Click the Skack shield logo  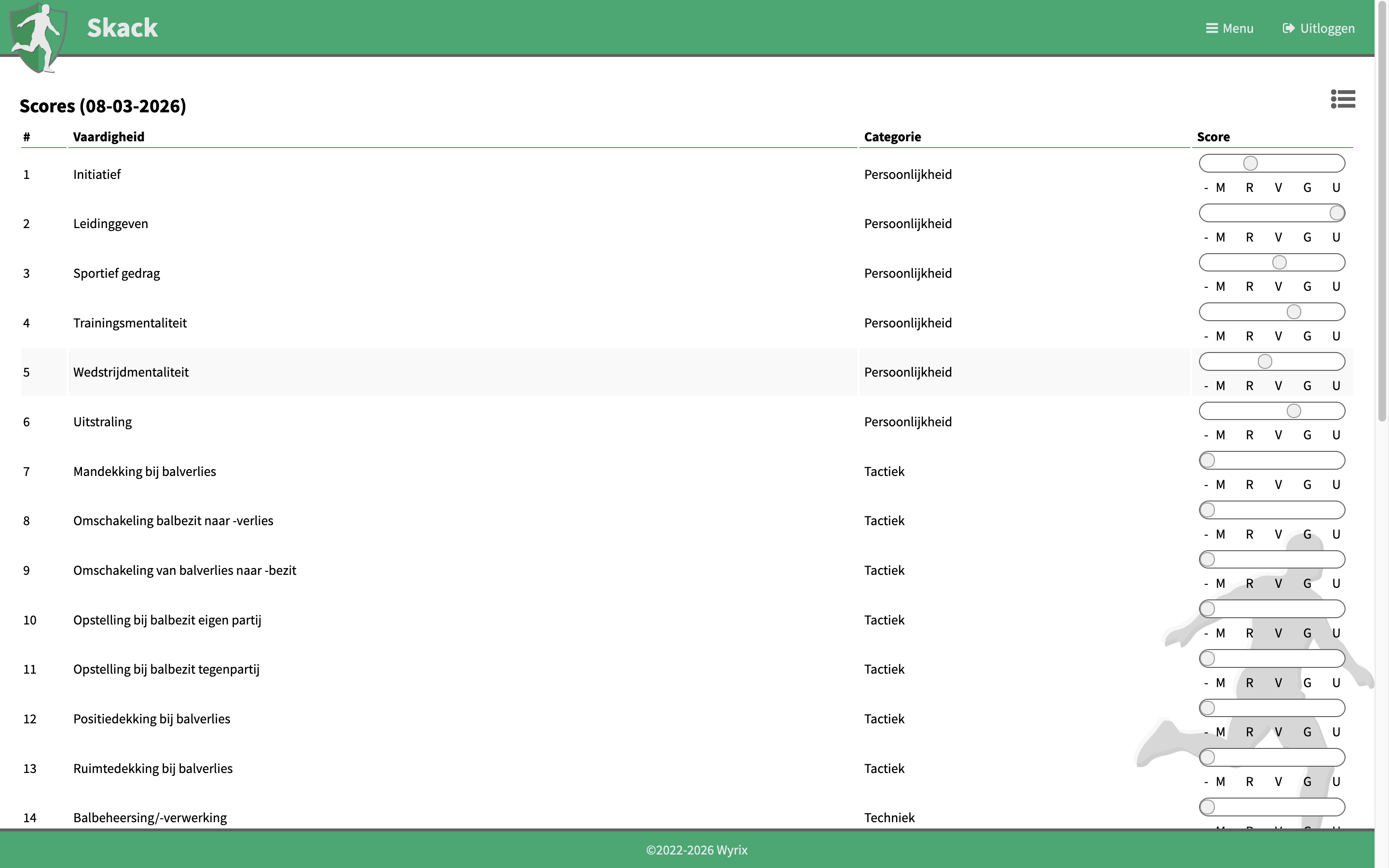click(x=39, y=38)
